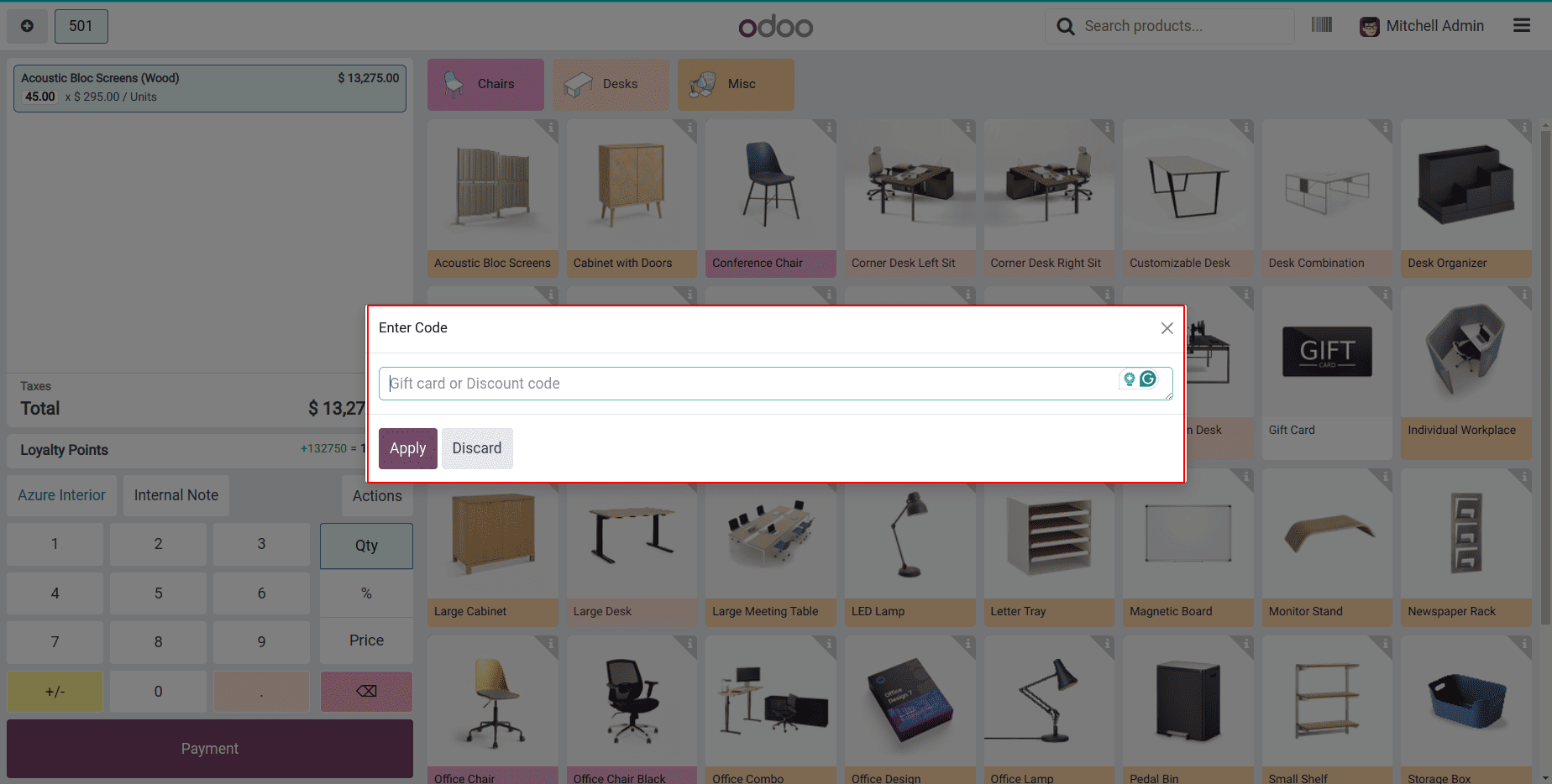Open info icon on Newspaper Rack card
1552x784 pixels.
1523,477
